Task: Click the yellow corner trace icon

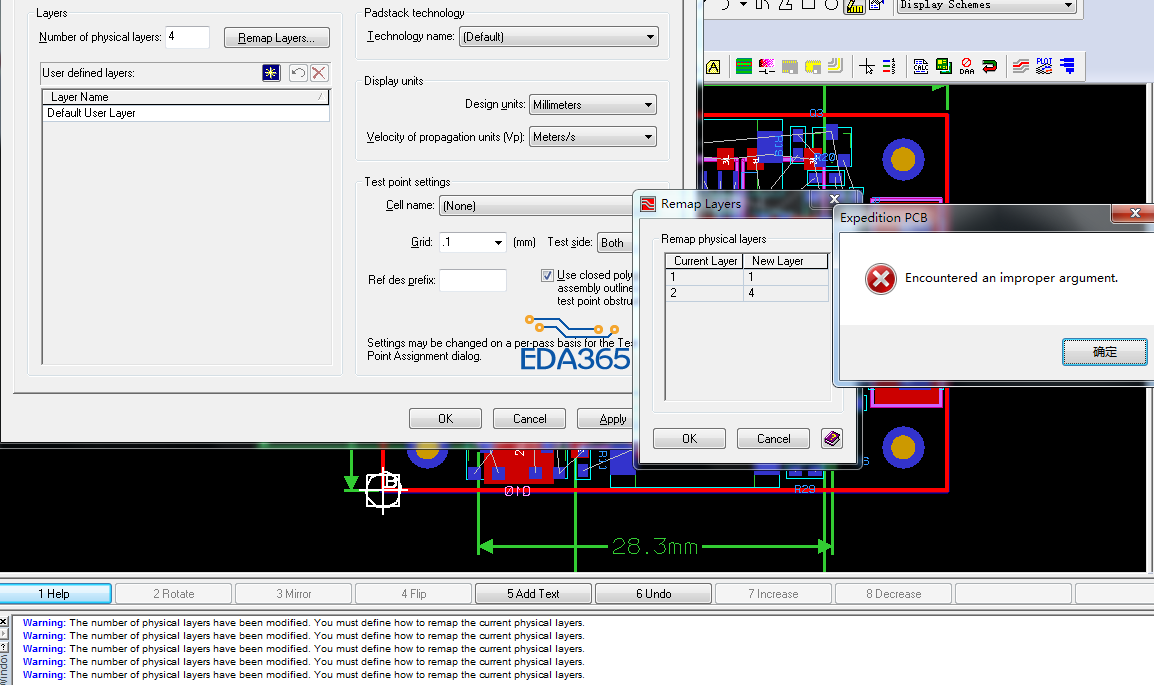Action: click(x=835, y=67)
